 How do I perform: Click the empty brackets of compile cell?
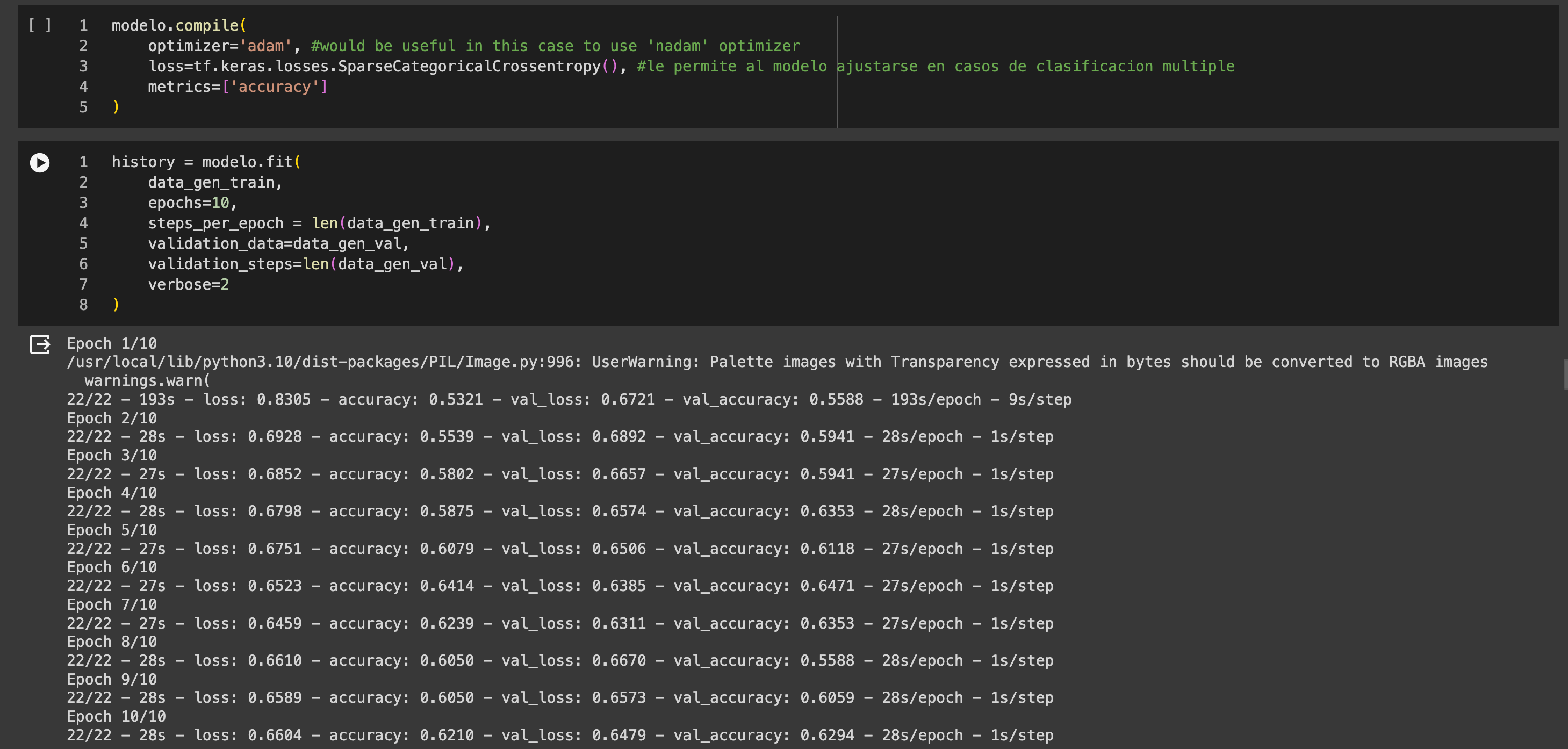coord(40,26)
